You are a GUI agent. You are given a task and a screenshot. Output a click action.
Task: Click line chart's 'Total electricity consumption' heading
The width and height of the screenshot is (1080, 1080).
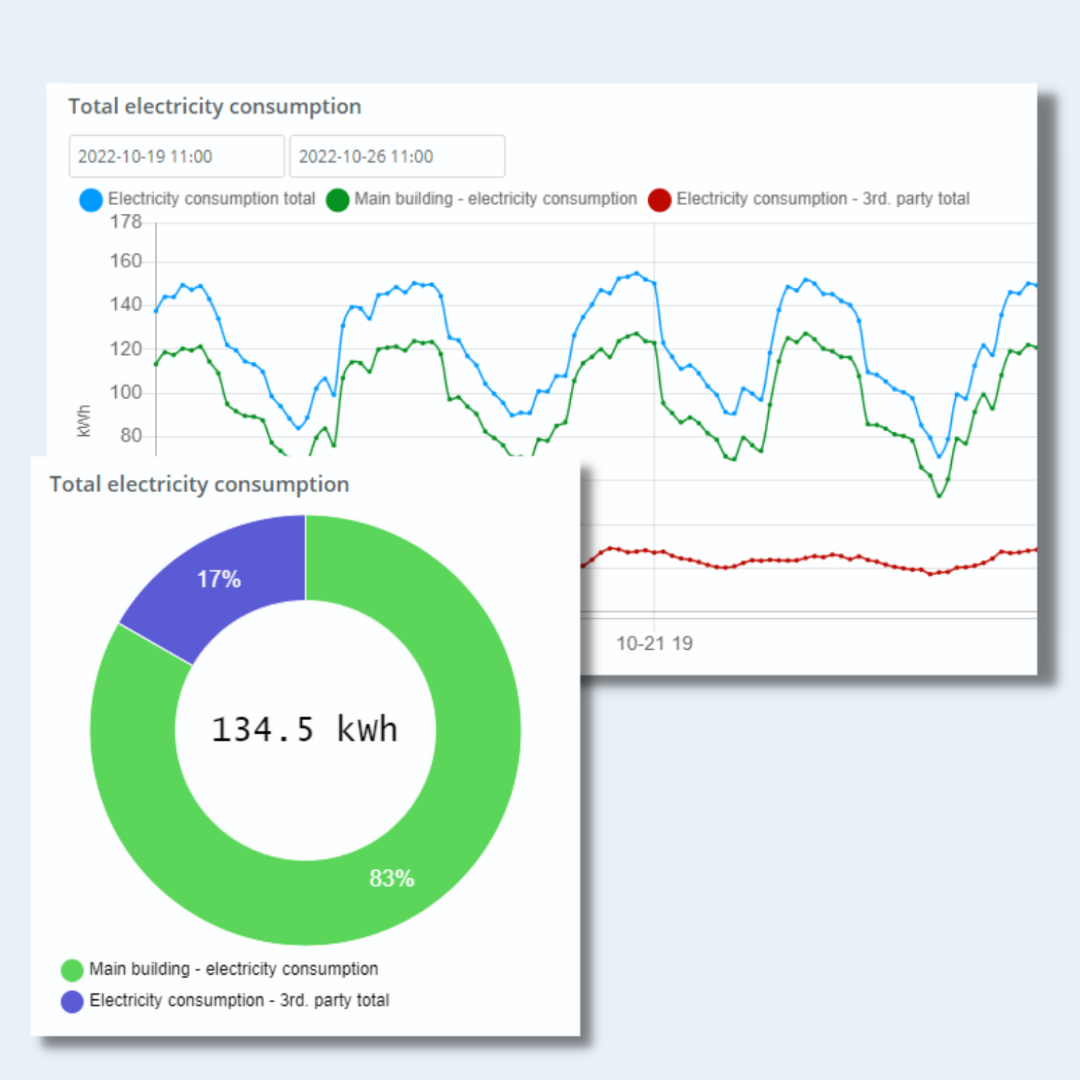(x=214, y=106)
